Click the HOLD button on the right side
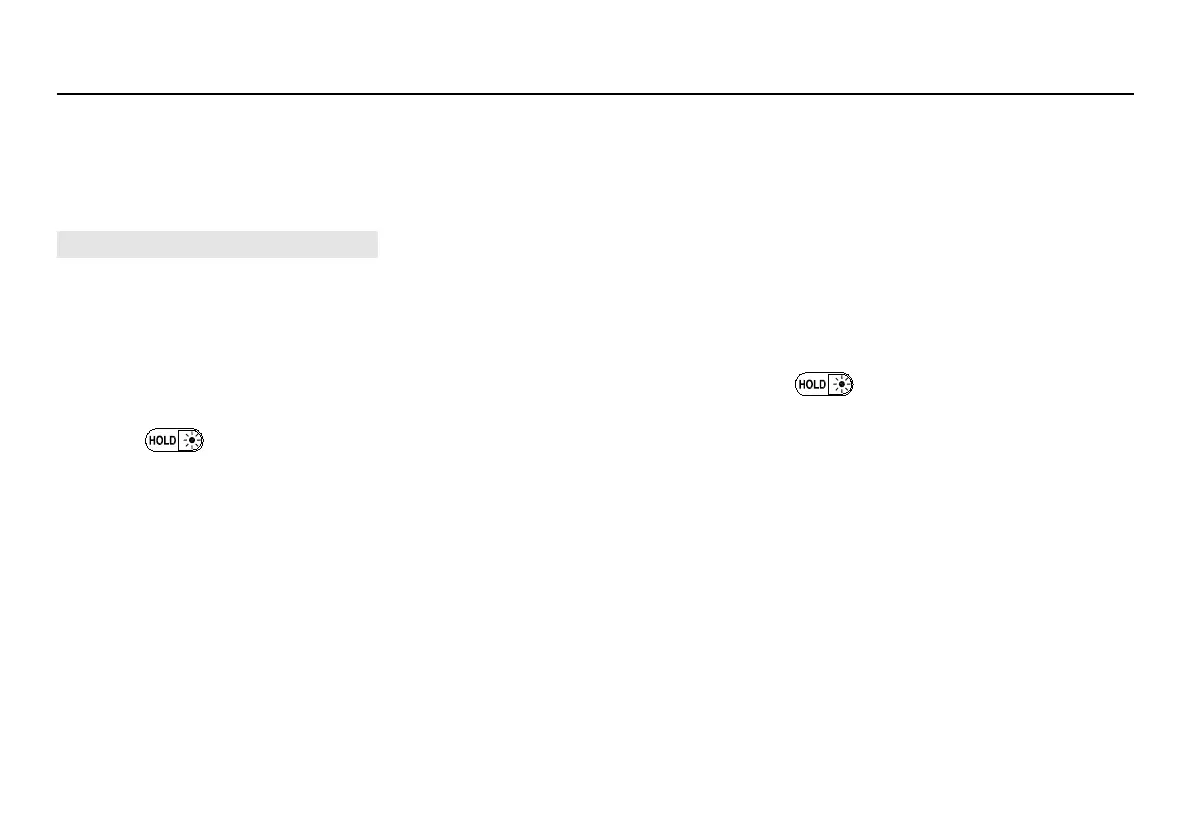The image size is (1191, 839). pyautogui.click(x=812, y=385)
